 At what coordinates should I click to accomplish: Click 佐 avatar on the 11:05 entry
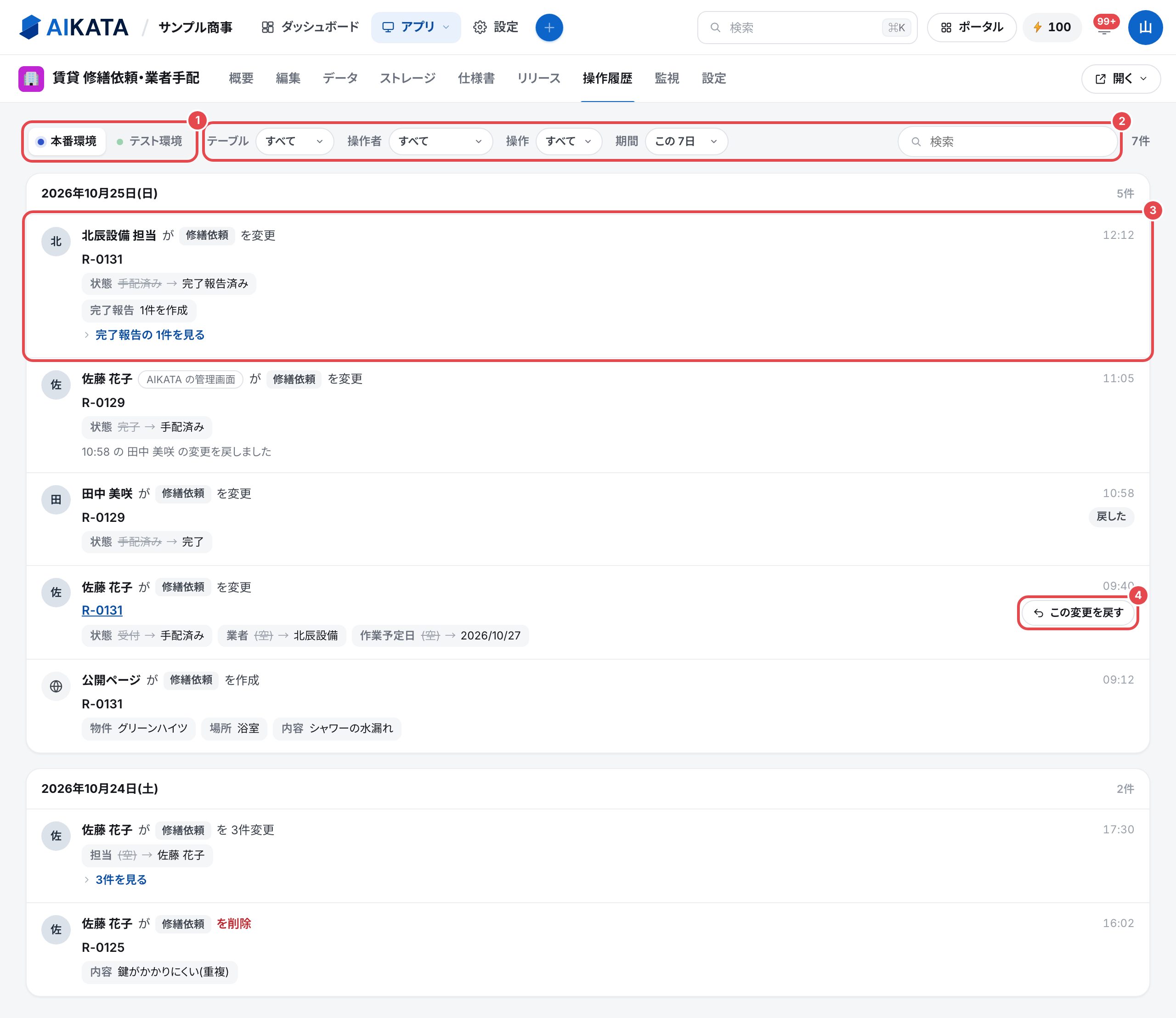(x=56, y=385)
